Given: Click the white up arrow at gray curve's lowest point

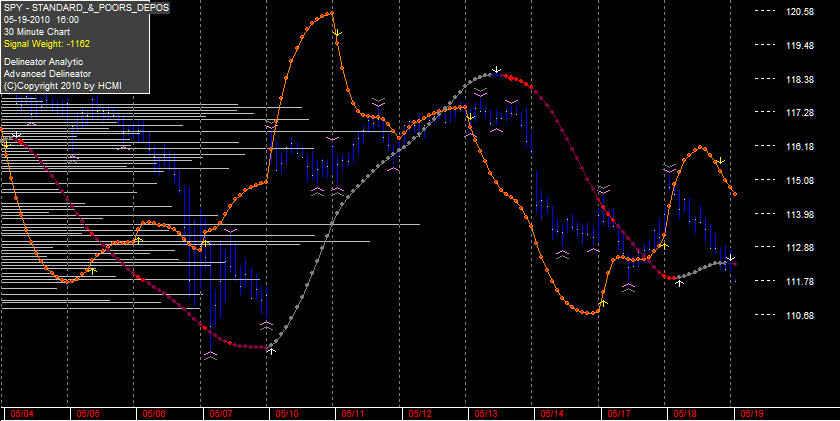Looking at the screenshot, I should pyautogui.click(x=272, y=351).
